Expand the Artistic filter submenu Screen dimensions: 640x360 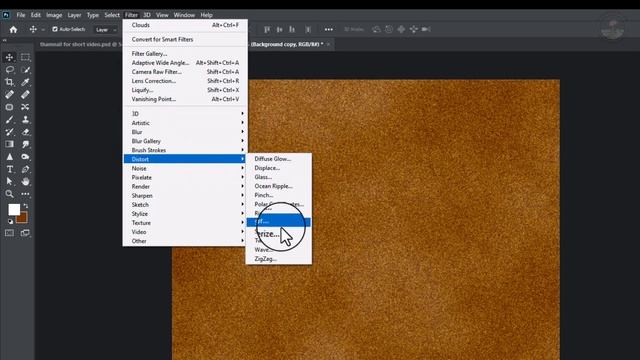pos(185,123)
